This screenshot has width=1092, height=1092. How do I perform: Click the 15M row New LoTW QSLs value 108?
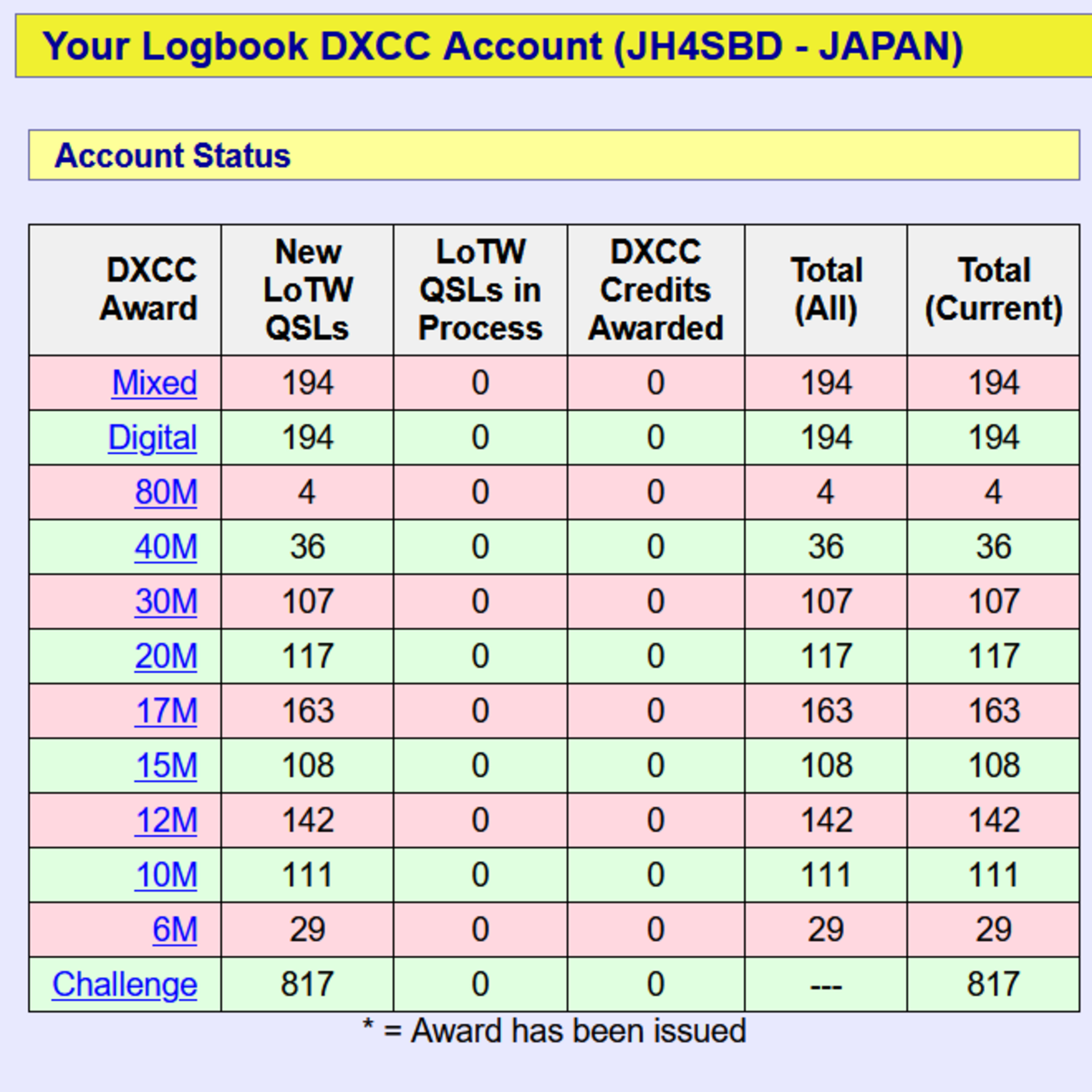point(308,765)
